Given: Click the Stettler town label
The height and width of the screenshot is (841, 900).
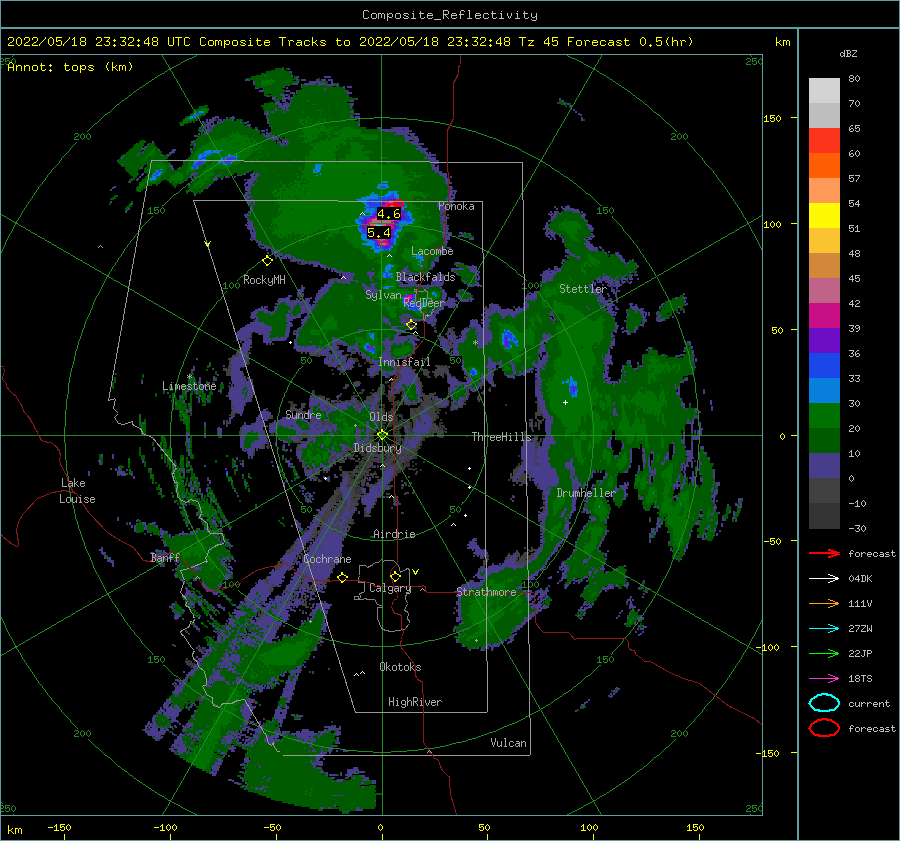Looking at the screenshot, I should (583, 289).
